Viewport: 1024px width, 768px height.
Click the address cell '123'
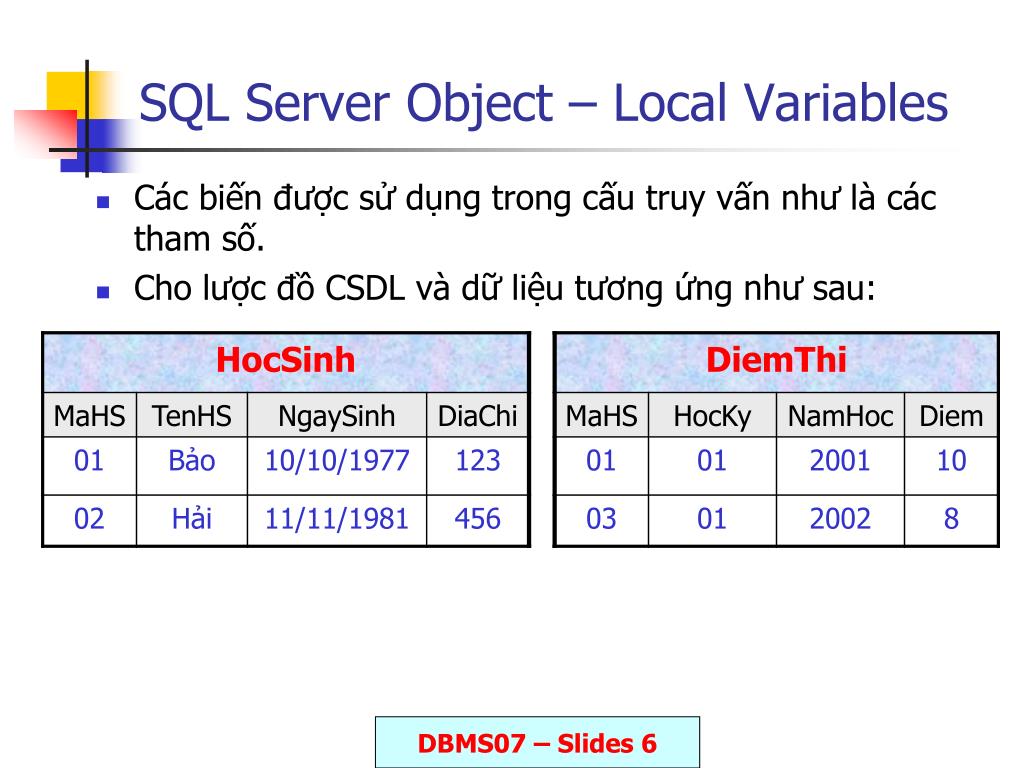click(477, 466)
